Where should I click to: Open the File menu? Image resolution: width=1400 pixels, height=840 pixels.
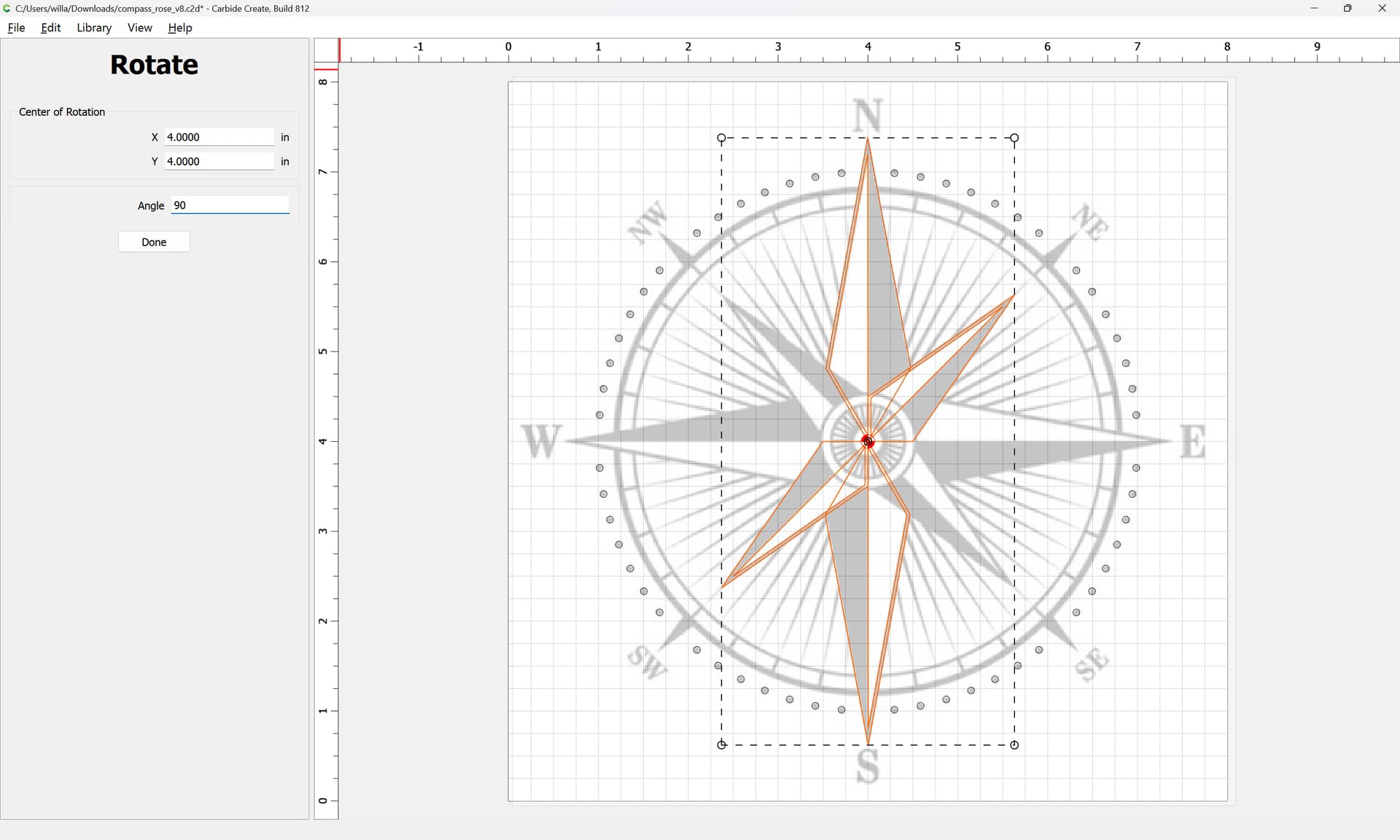[16, 28]
